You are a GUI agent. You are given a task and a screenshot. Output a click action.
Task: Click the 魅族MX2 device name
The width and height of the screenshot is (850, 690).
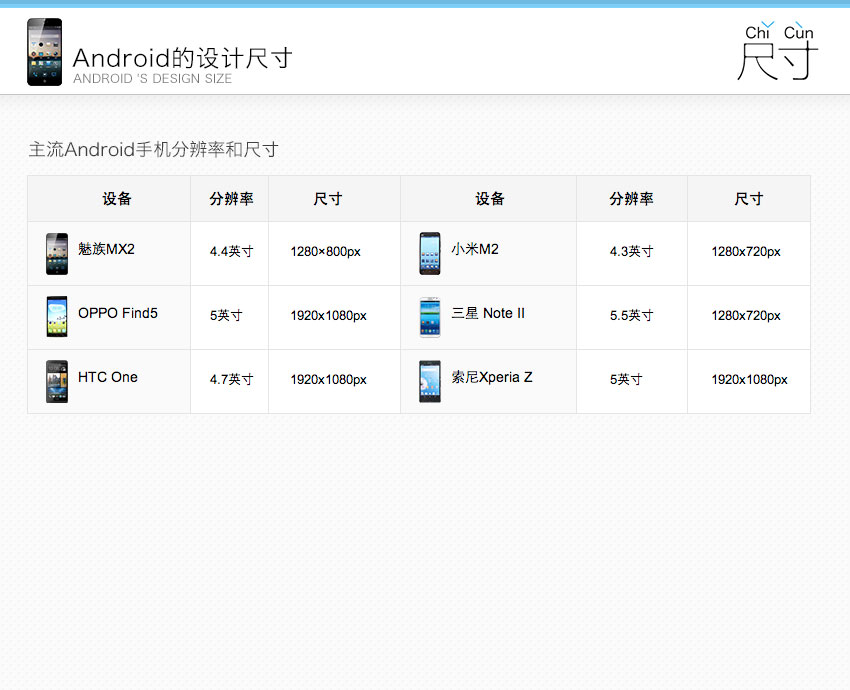coord(106,249)
